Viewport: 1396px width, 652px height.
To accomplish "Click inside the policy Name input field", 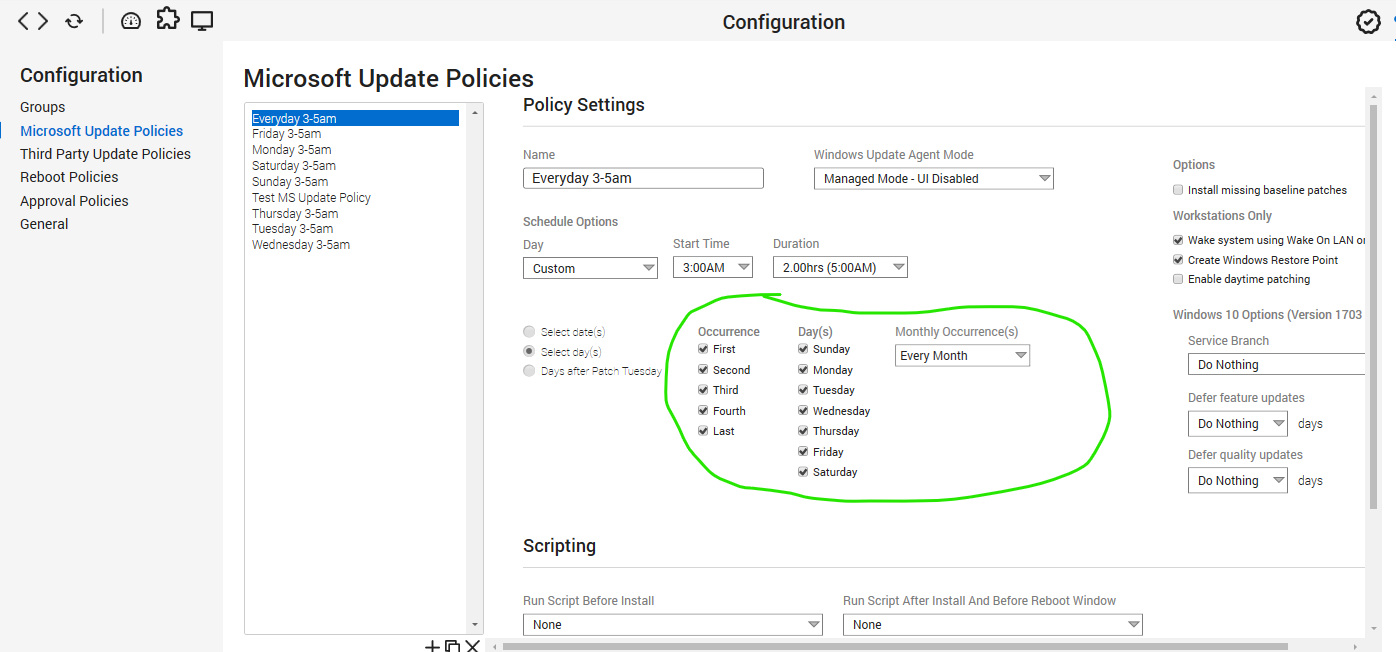I will [x=643, y=178].
